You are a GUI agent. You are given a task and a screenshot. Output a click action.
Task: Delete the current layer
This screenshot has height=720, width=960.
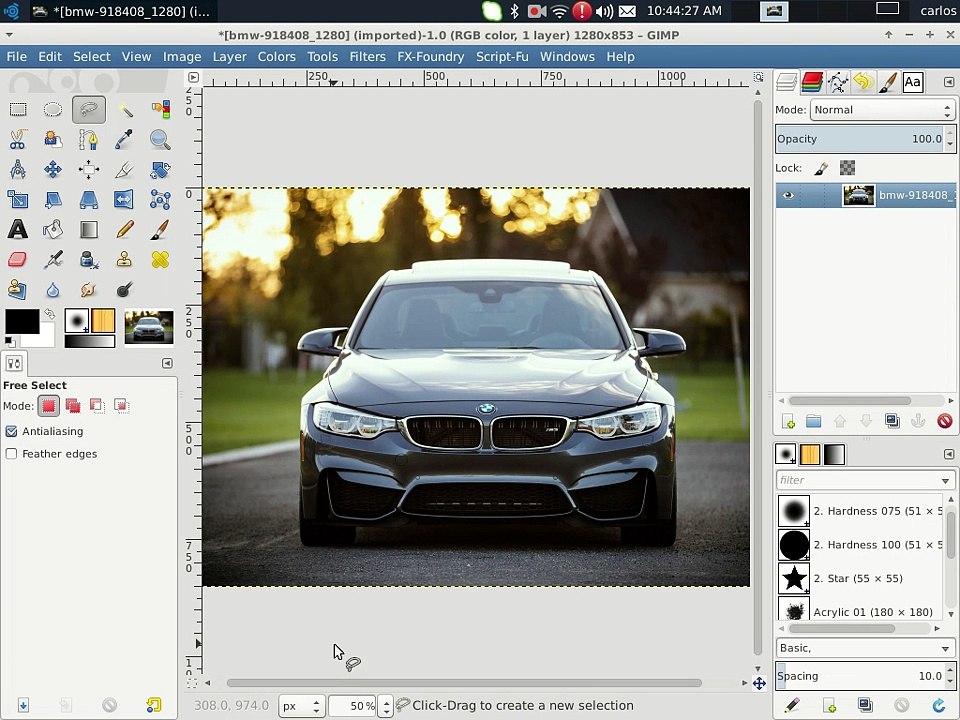[944, 421]
